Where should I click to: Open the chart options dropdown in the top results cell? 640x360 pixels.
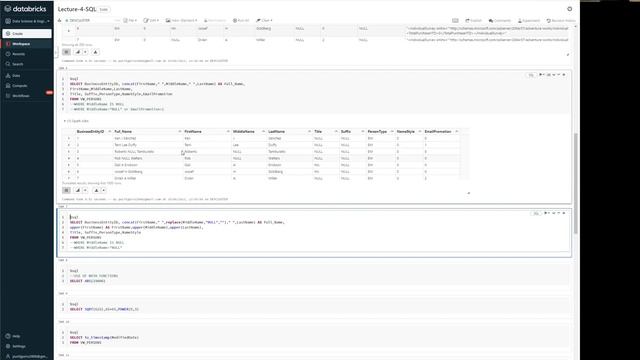tap(85, 52)
